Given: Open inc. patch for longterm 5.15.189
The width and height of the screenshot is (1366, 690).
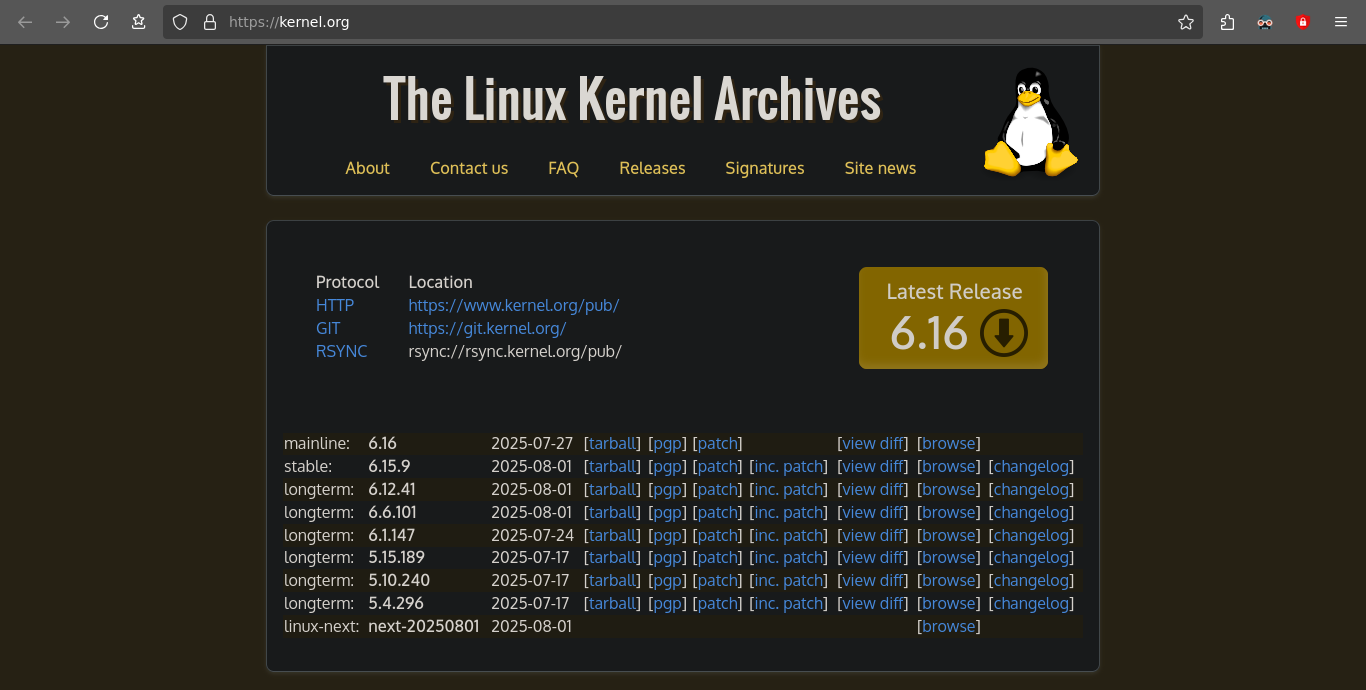Looking at the screenshot, I should coord(789,557).
